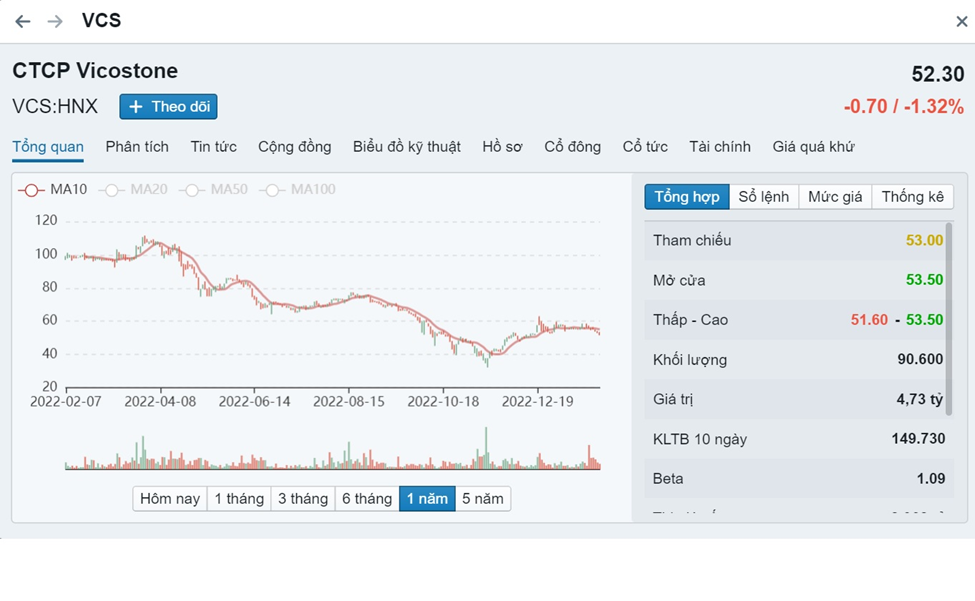Go to the Cổ tức tab
Viewport: 975px width, 601px height.
point(645,147)
